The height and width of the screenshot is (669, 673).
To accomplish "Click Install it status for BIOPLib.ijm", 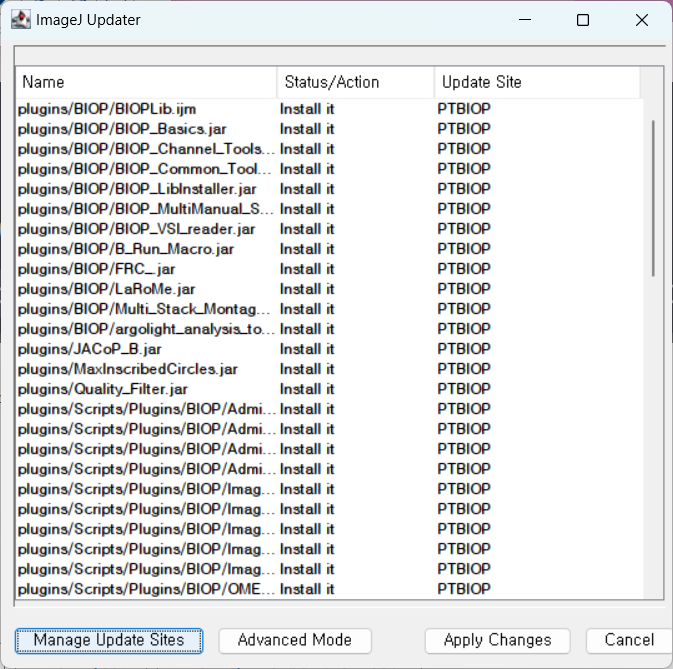I will point(307,109).
